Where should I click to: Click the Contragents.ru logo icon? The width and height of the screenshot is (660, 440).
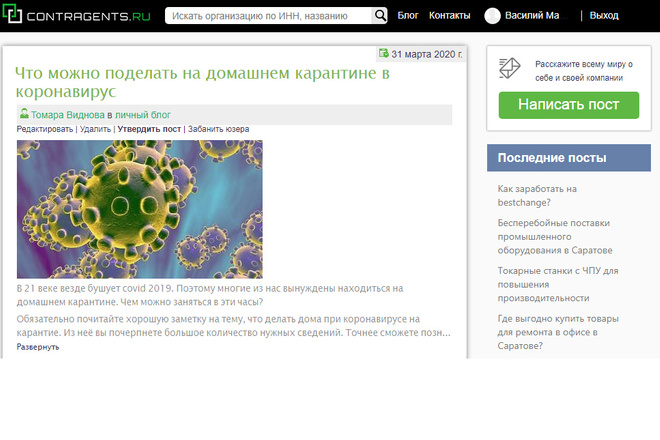(x=12, y=13)
